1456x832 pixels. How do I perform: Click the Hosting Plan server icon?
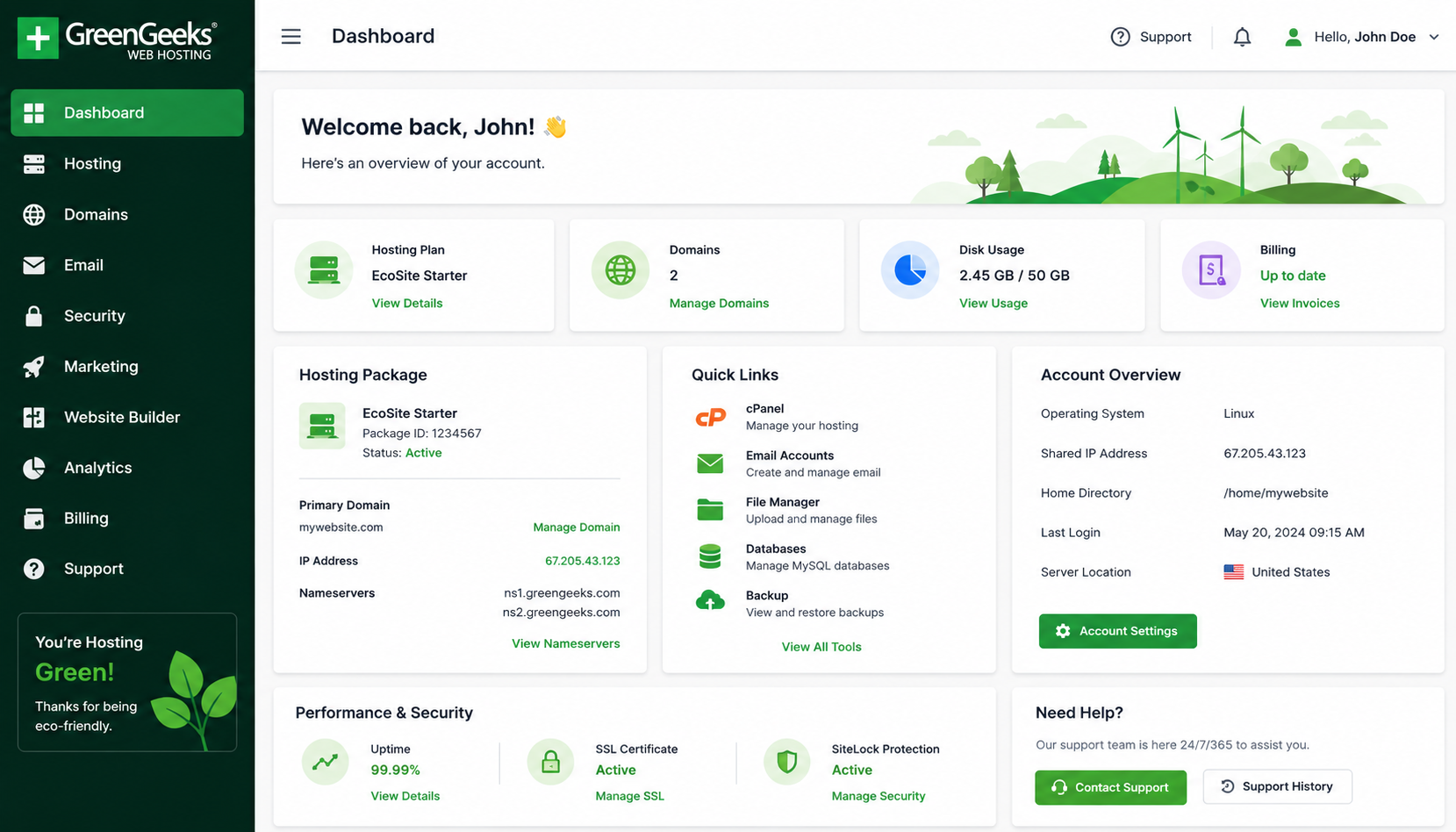[324, 270]
